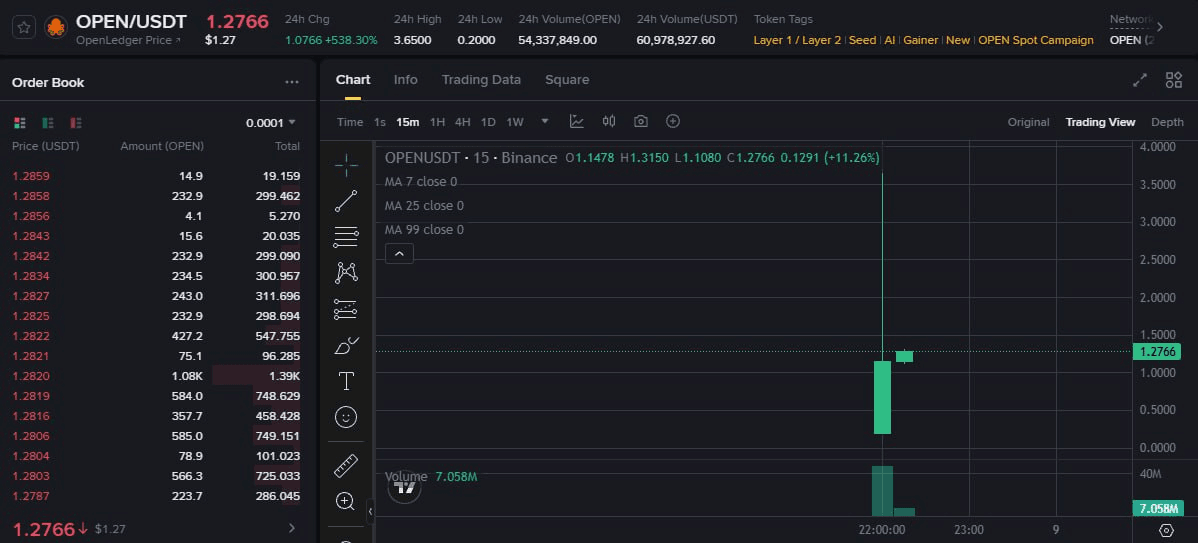
Task: Select the Text annotation tool
Action: [346, 381]
